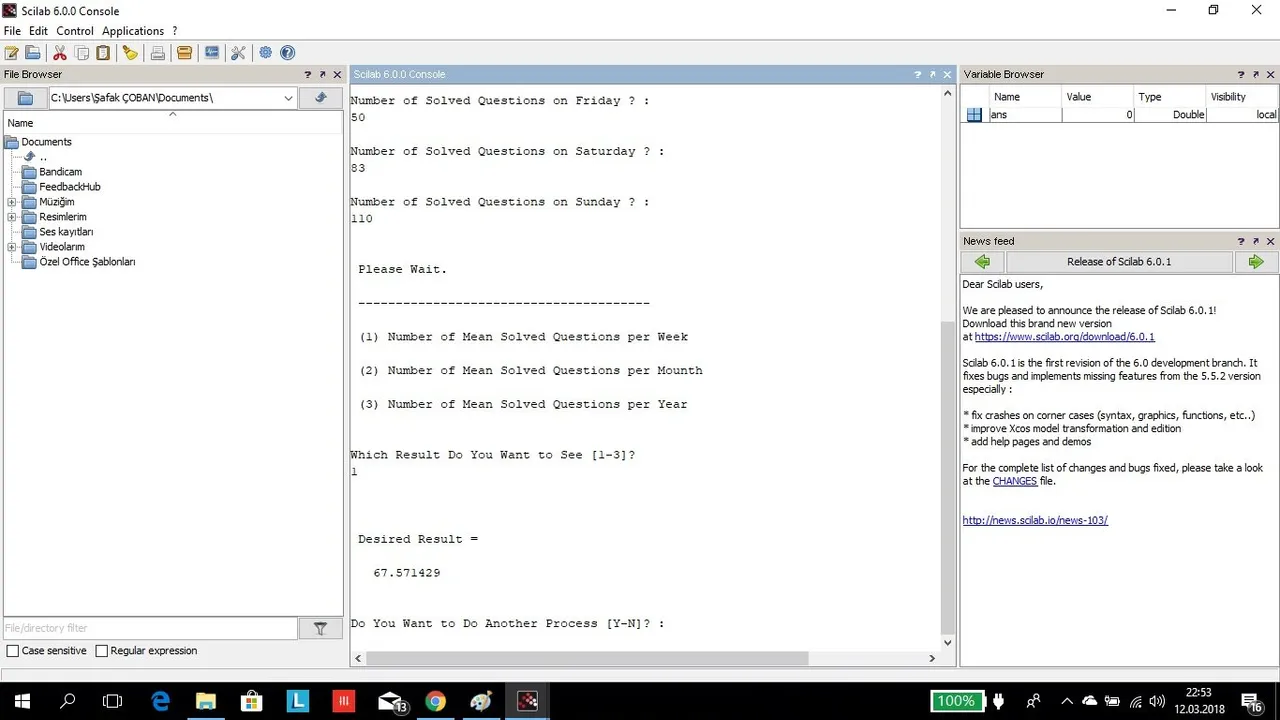This screenshot has height=720, width=1280.
Task: Go to parent directory in File Browser
Action: (320, 98)
